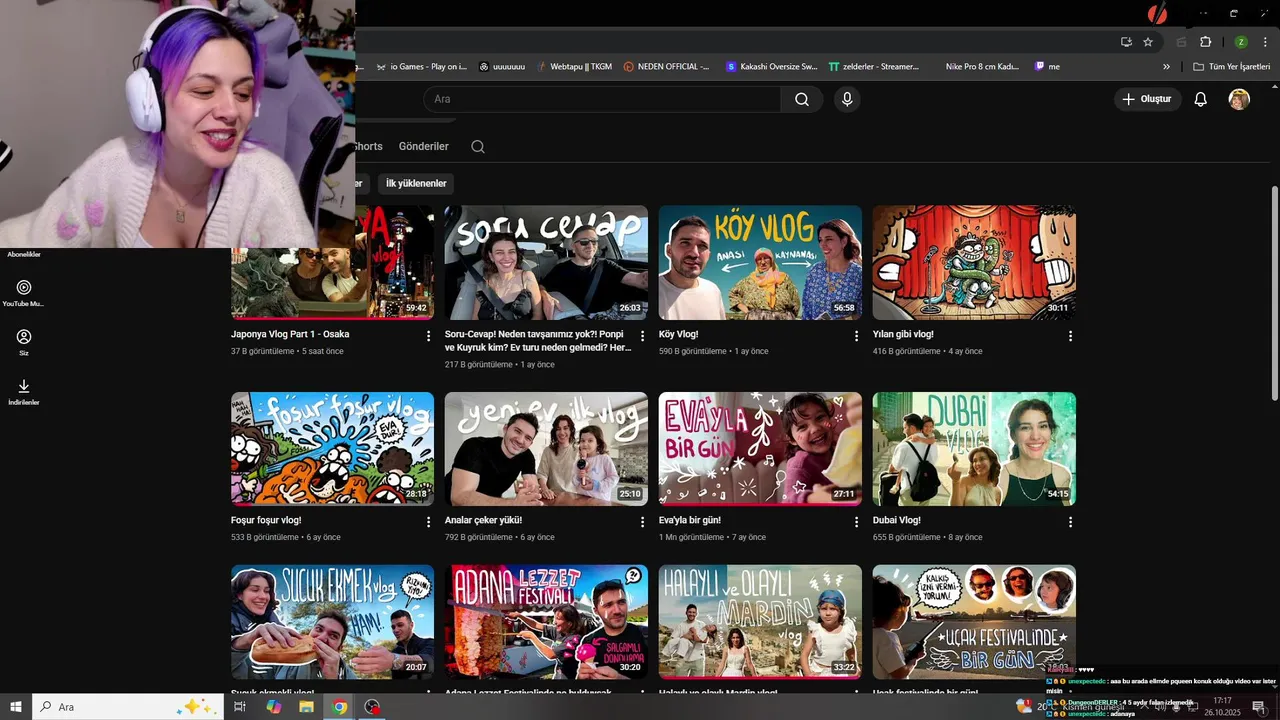
Task: Open the io Games bookmark
Action: point(422,67)
